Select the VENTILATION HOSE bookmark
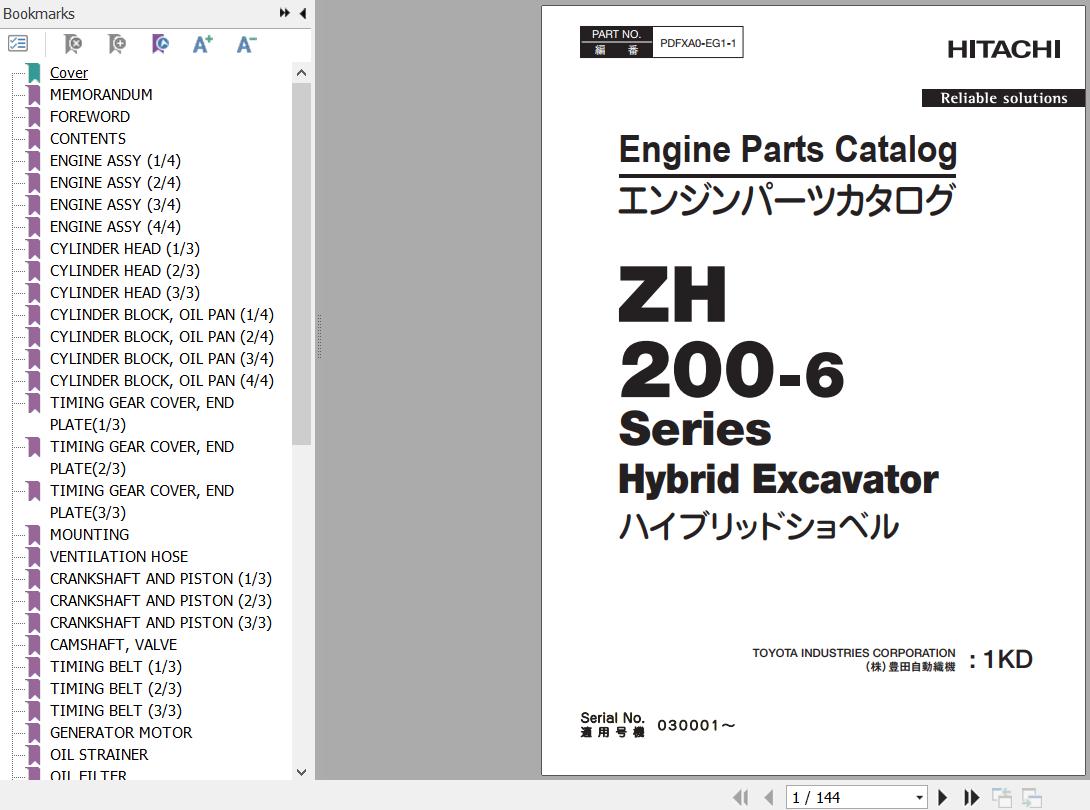Image resolution: width=1090 pixels, height=810 pixels. pos(119,557)
